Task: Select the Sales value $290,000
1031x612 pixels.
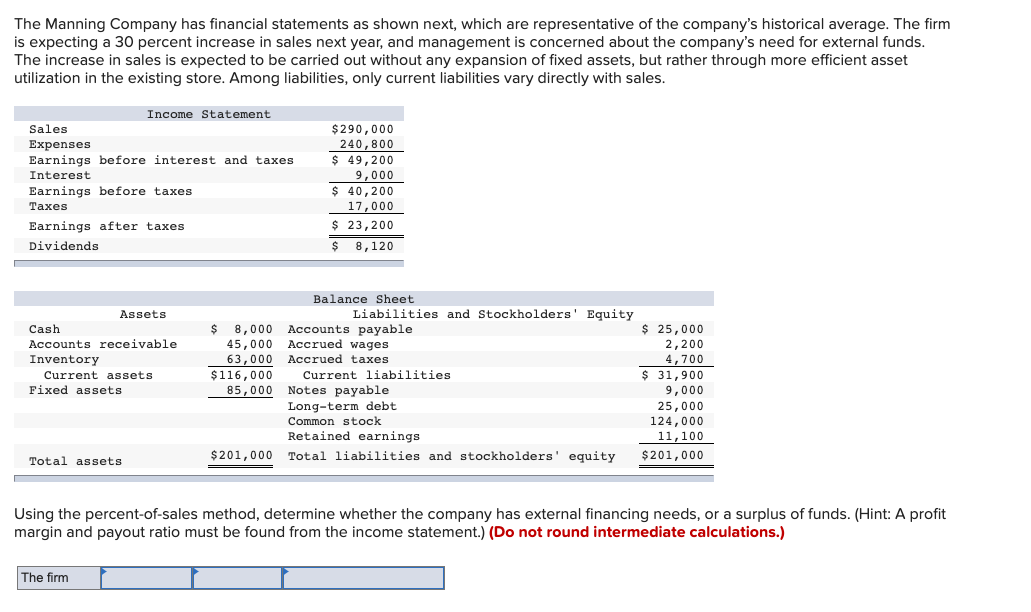Action: tap(362, 129)
